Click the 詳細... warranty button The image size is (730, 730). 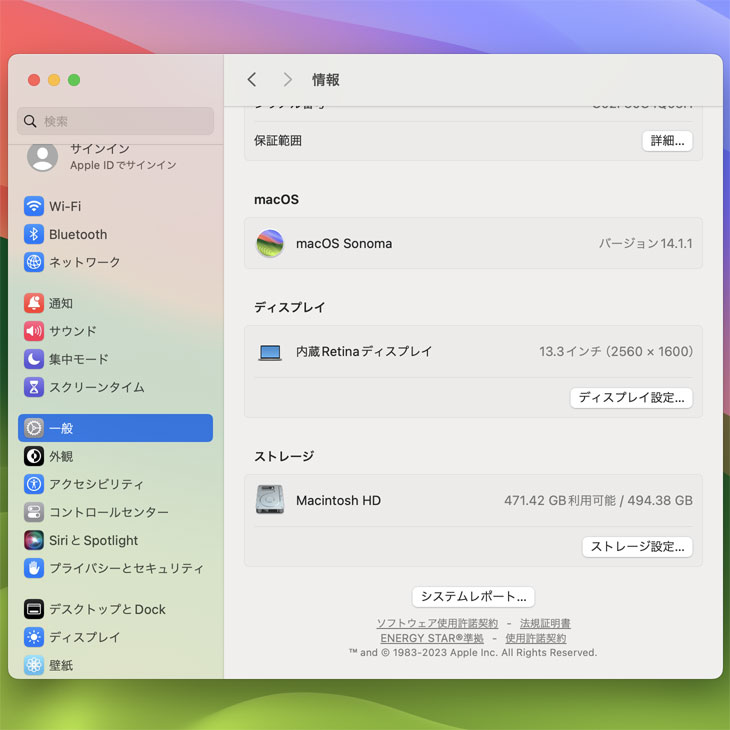pos(667,141)
